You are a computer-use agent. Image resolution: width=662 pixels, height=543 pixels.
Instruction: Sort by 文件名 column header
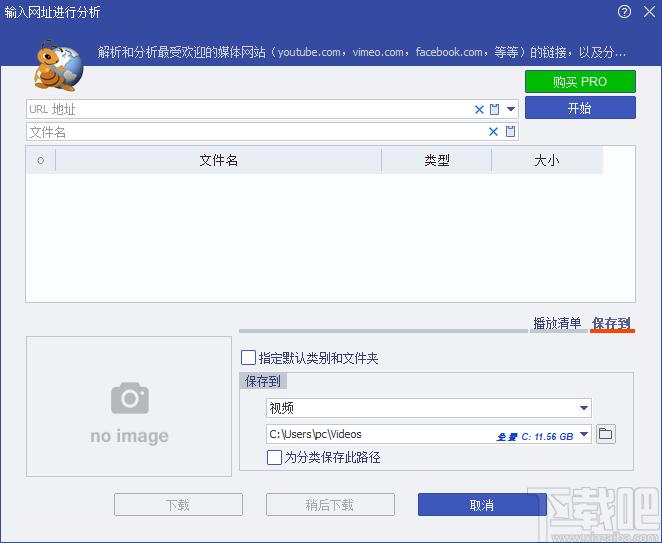coord(218,160)
